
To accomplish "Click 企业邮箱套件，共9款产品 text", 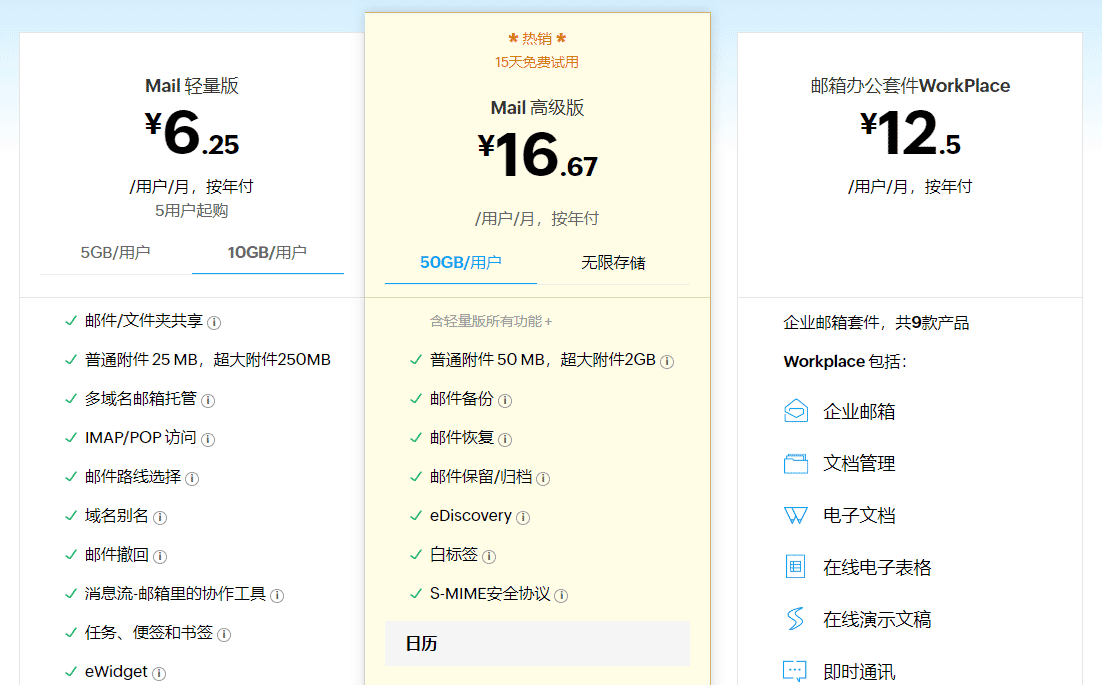I will [x=876, y=322].
